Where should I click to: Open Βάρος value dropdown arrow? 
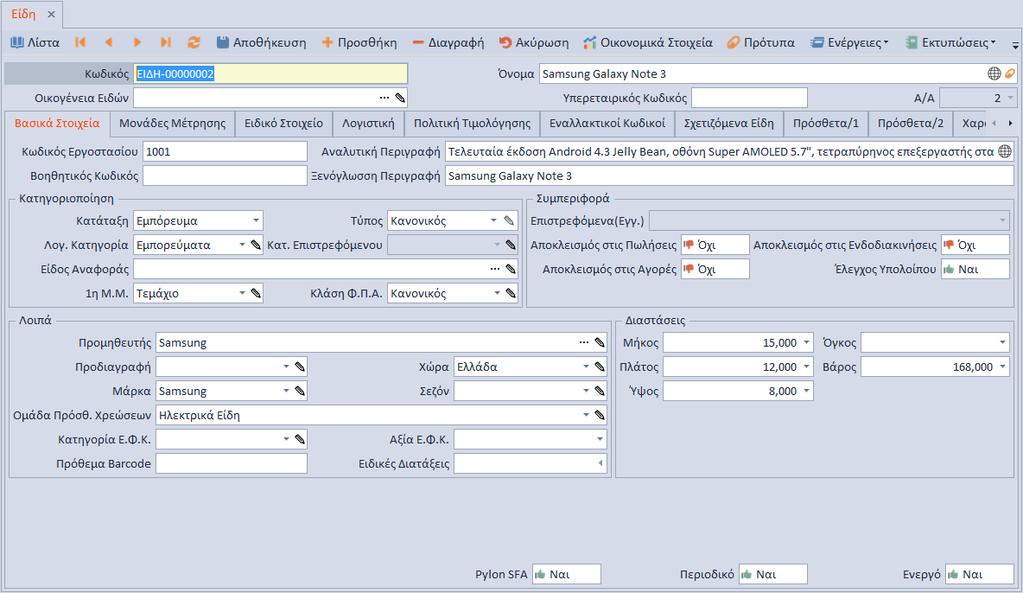(1003, 367)
